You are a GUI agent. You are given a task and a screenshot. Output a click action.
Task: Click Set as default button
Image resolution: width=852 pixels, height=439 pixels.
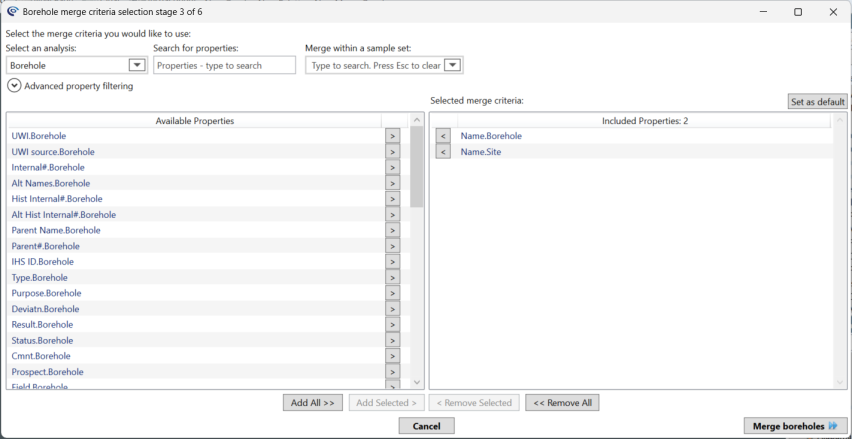(x=817, y=101)
